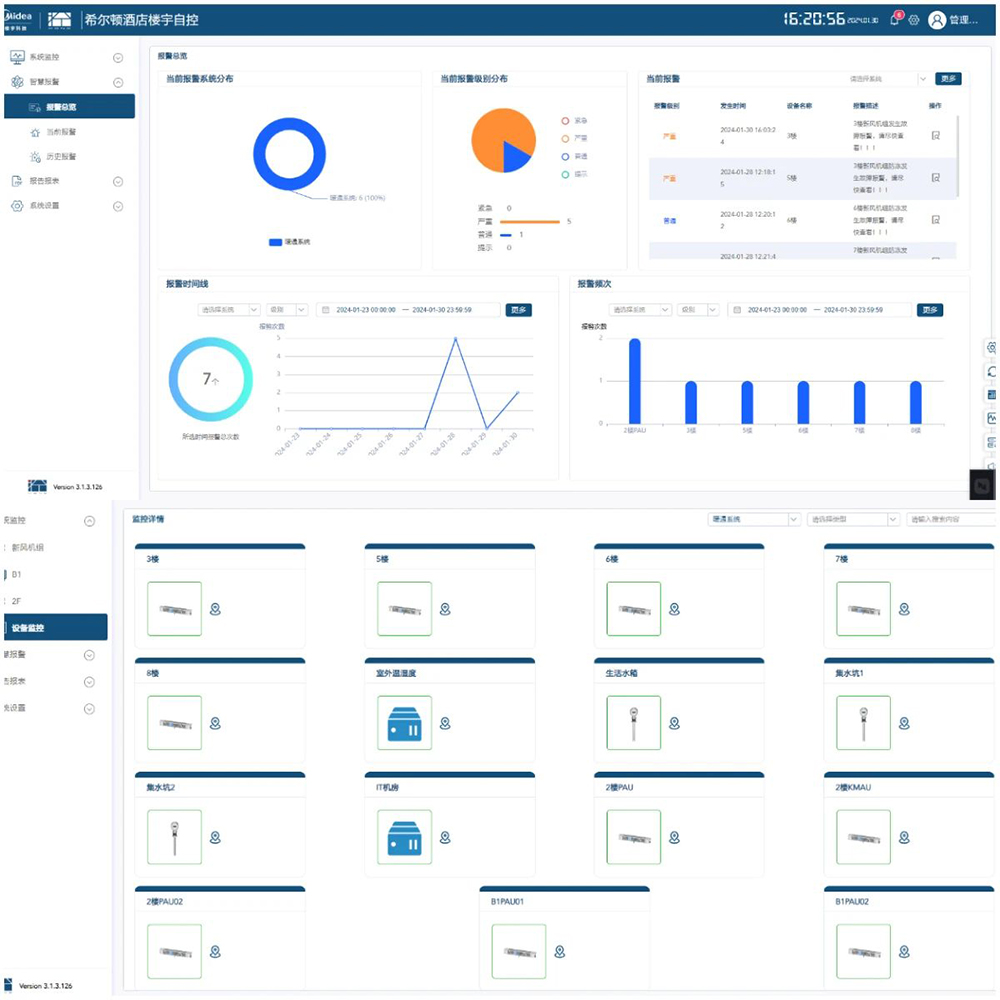Expand the 系统监控 sidebar menu
The height and width of the screenshot is (1000, 1000).
(x=117, y=58)
